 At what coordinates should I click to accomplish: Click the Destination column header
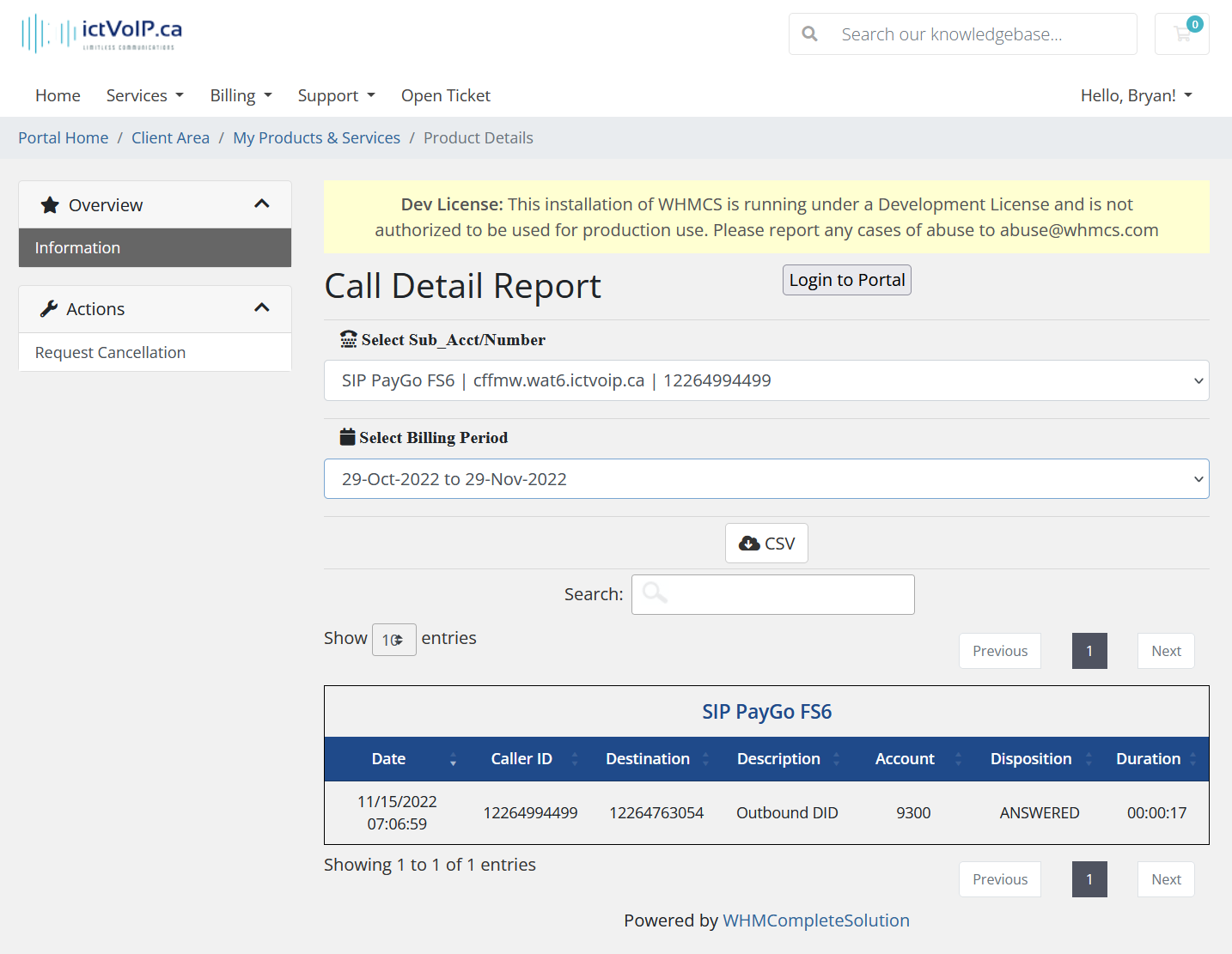pyautogui.click(x=648, y=759)
